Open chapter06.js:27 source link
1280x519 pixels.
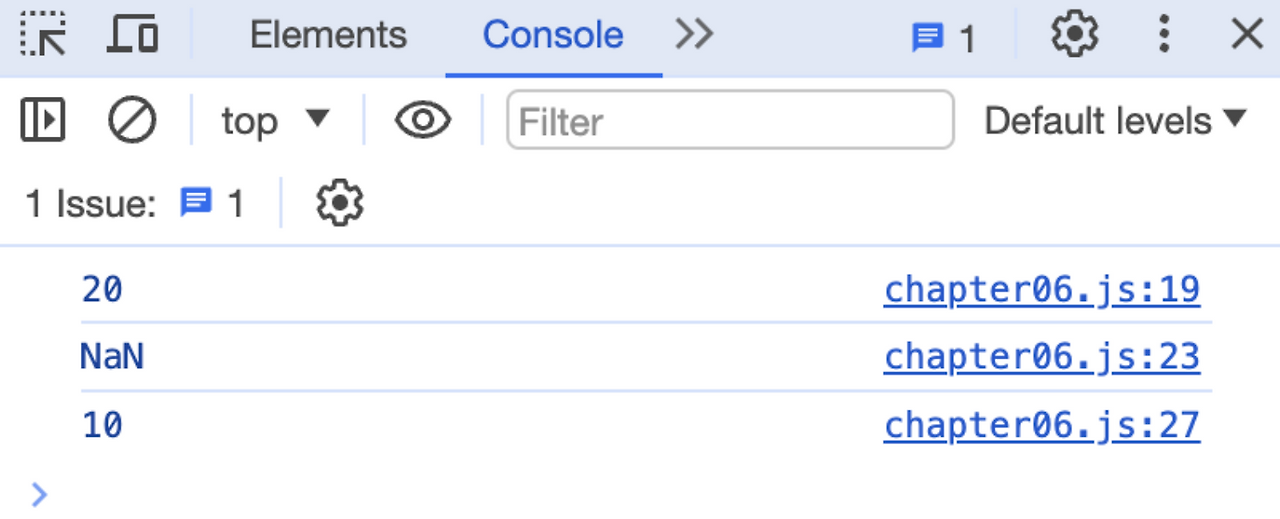(1042, 425)
